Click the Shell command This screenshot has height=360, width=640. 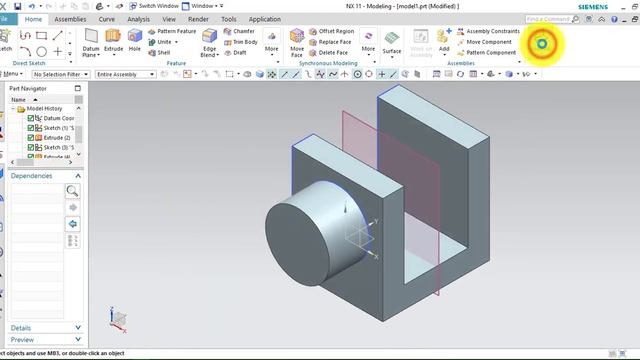[x=159, y=52]
